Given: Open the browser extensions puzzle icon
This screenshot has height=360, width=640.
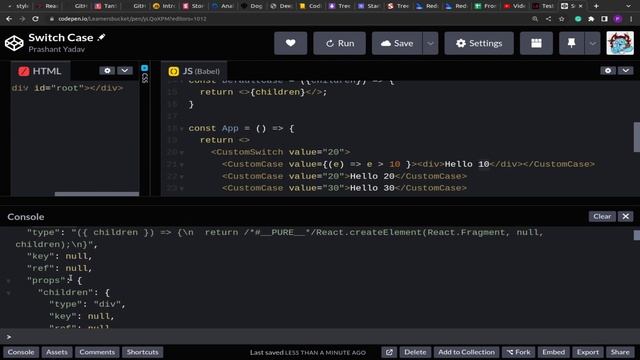Looking at the screenshot, I should 591,19.
